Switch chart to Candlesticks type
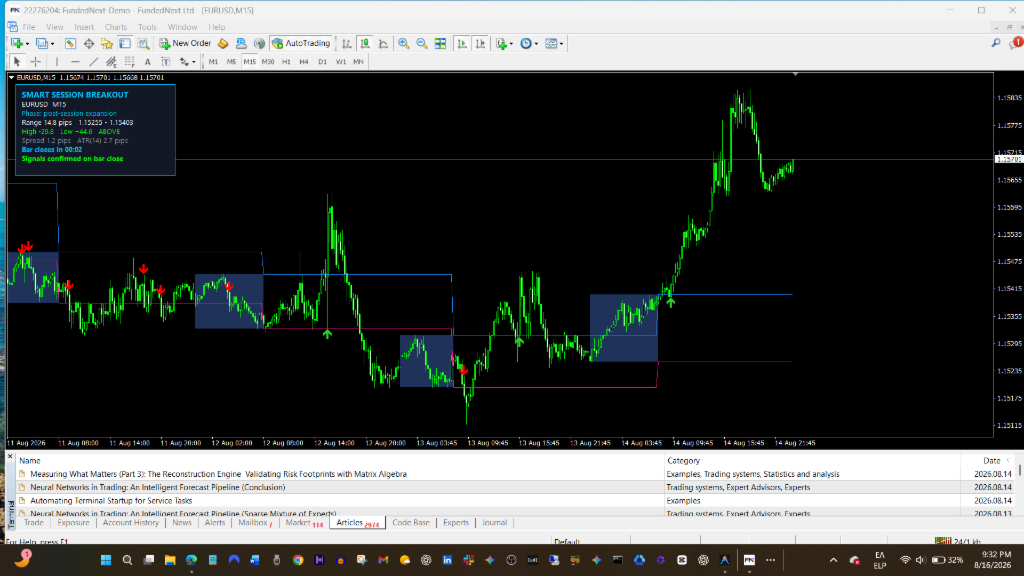Viewport: 1024px width, 576px height. coord(365,44)
